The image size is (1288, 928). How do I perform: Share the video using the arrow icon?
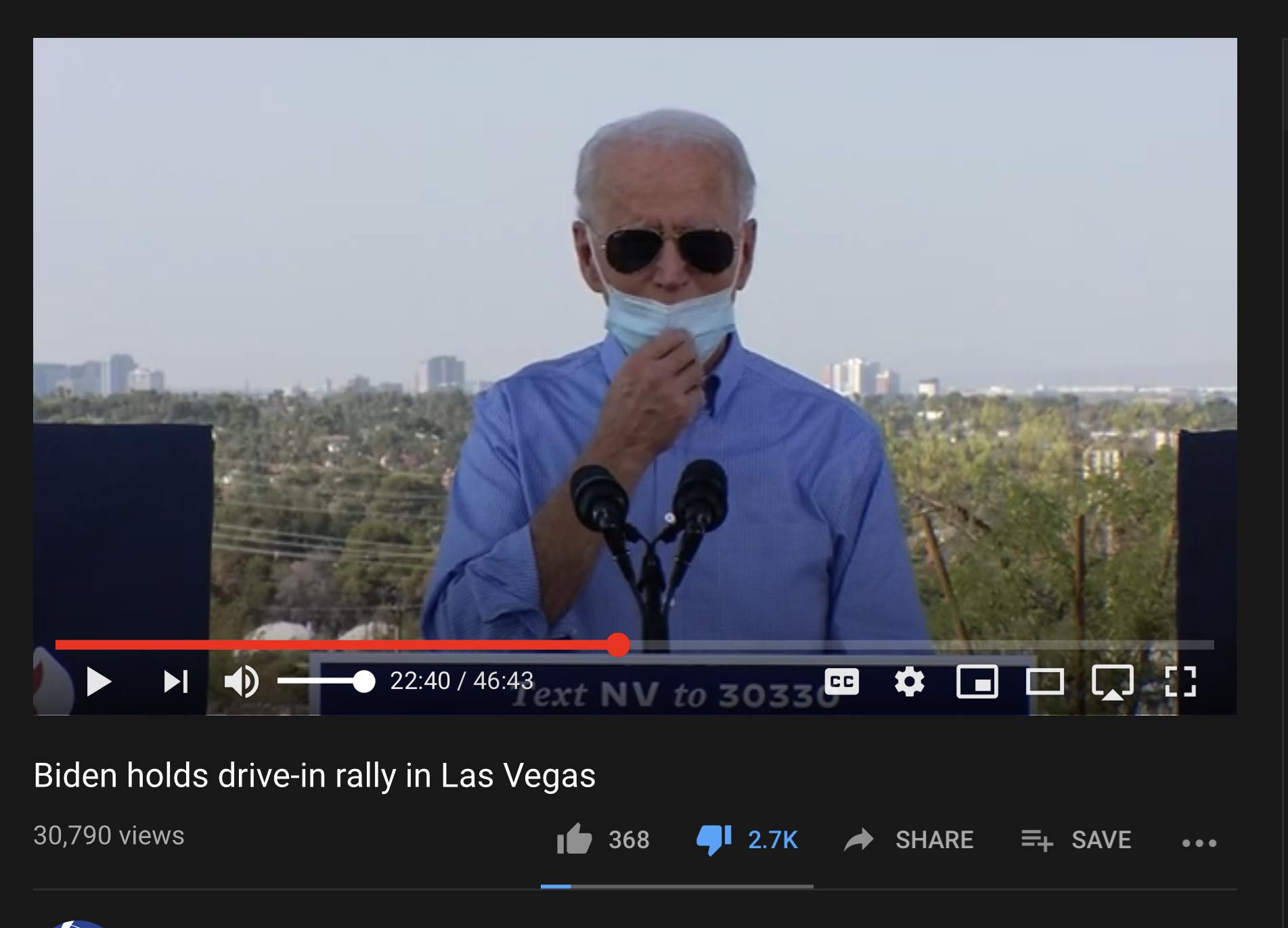click(859, 840)
